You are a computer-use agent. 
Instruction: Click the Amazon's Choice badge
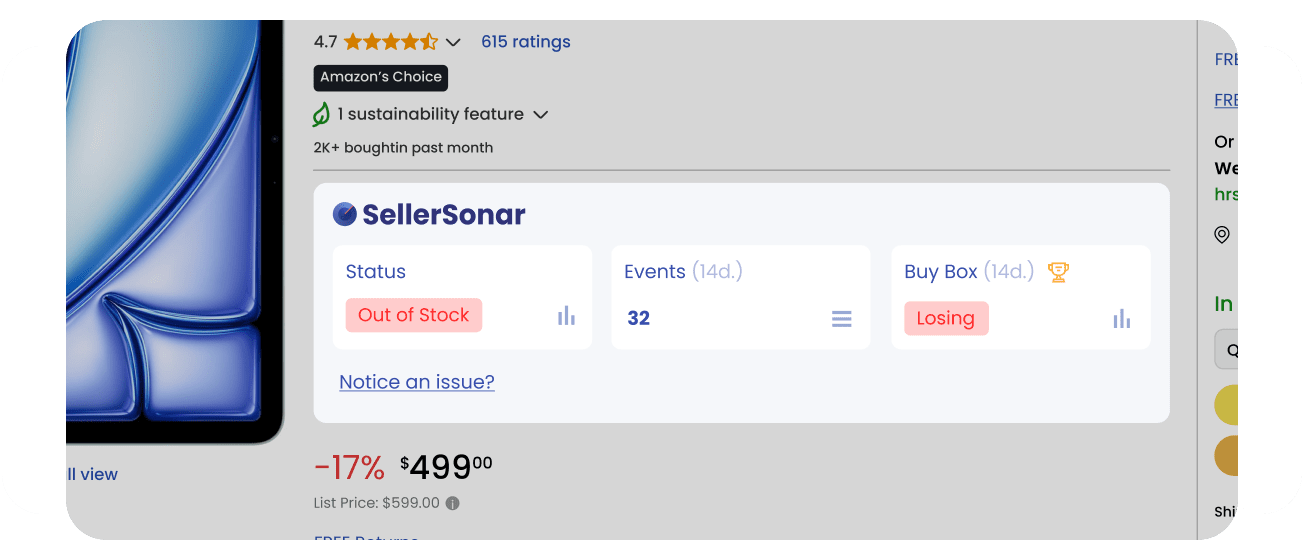(381, 78)
